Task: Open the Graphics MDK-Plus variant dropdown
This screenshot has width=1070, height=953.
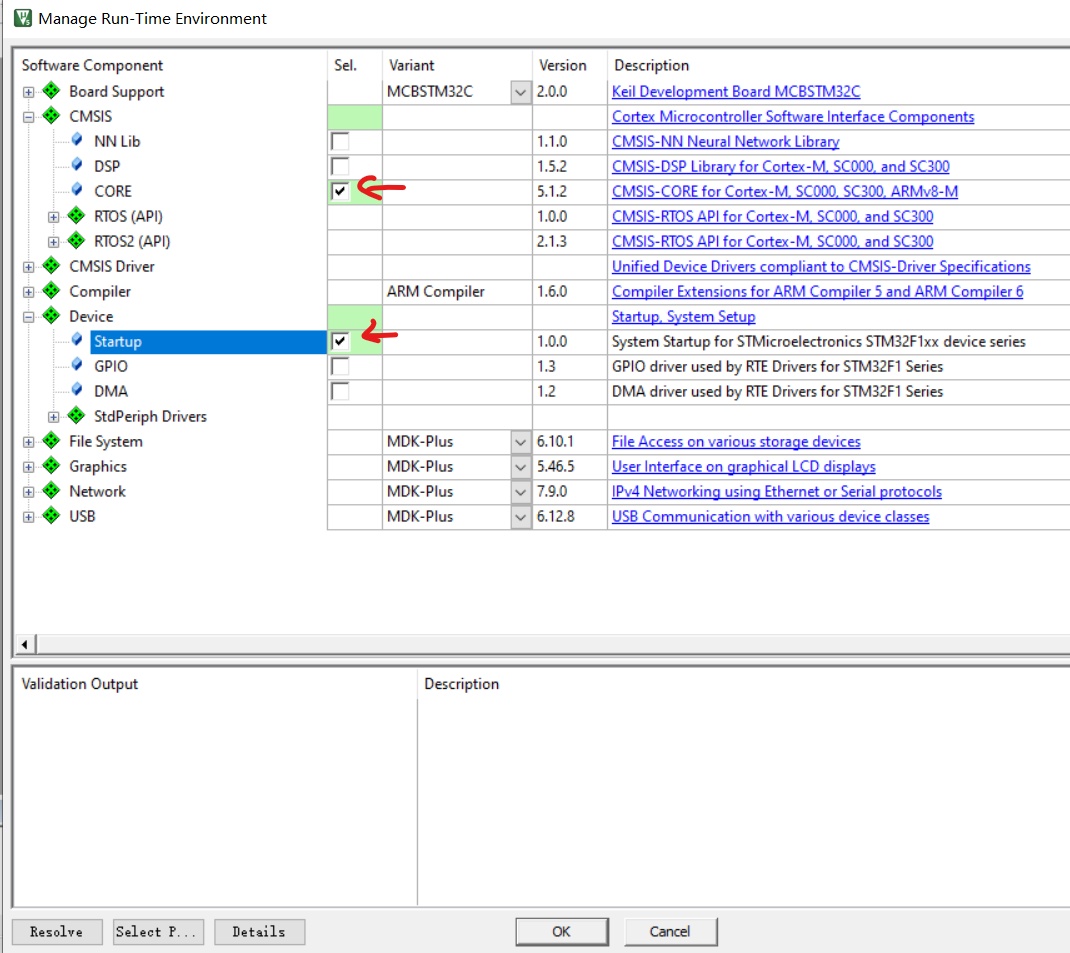Action: pos(521,467)
